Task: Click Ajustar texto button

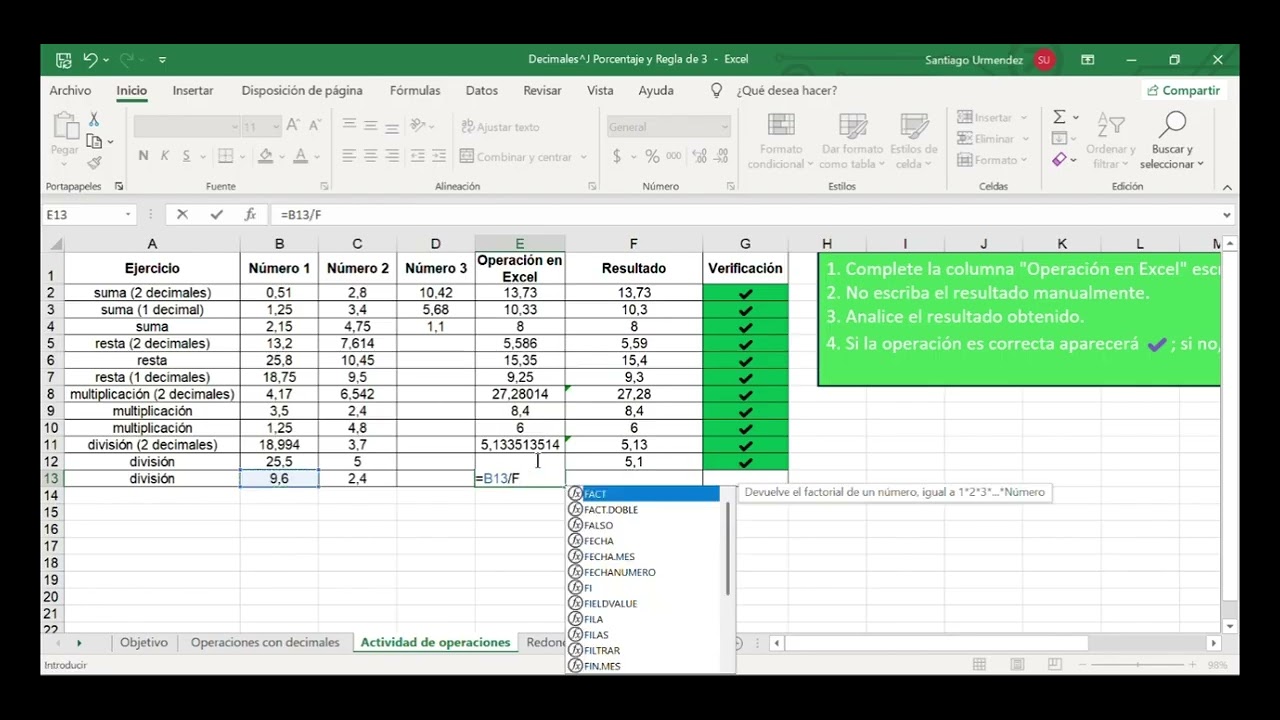Action: click(x=501, y=127)
